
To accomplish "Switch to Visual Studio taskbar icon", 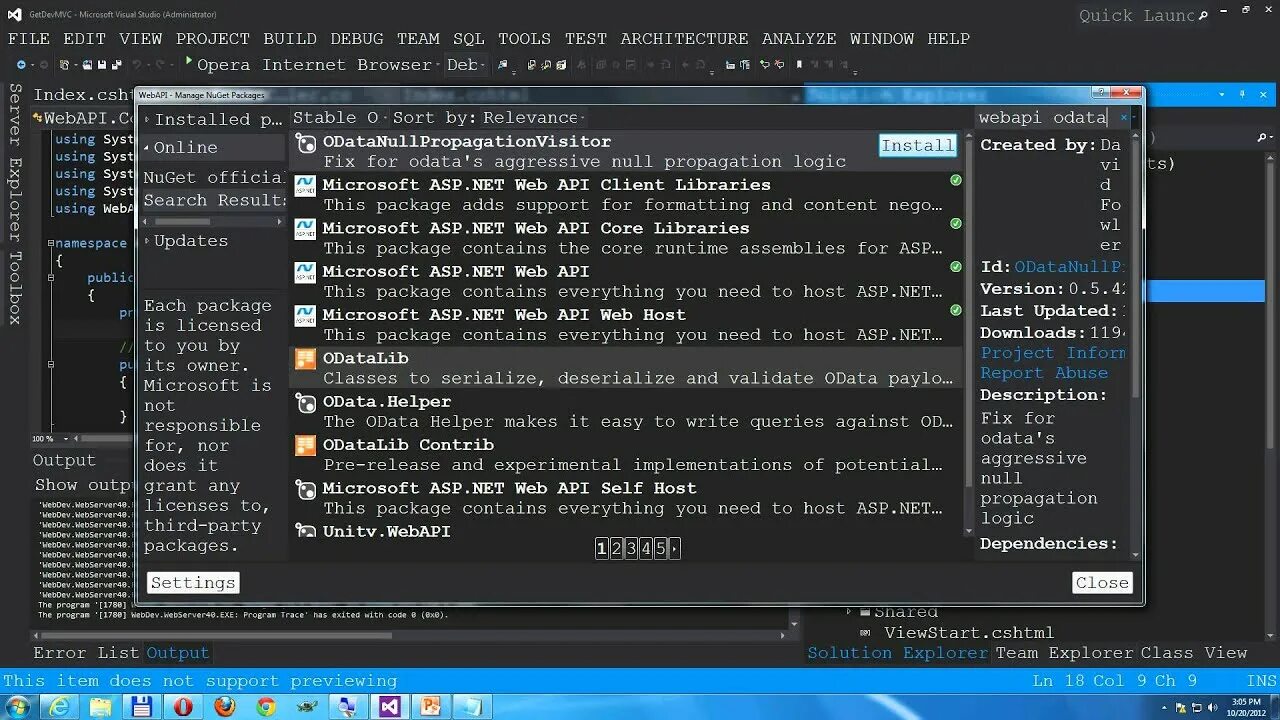I will [x=390, y=707].
